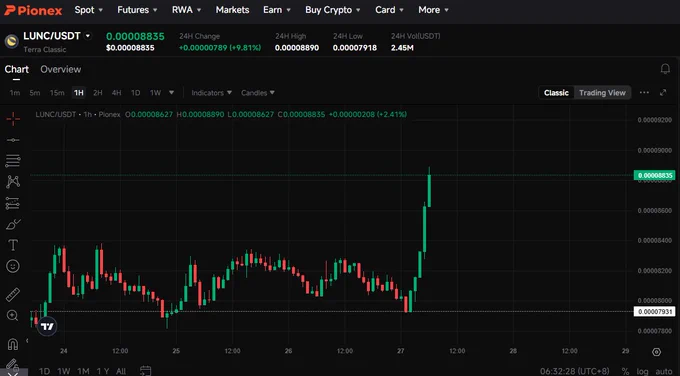Open the Markets page
The height and width of the screenshot is (376, 680).
[x=232, y=10]
